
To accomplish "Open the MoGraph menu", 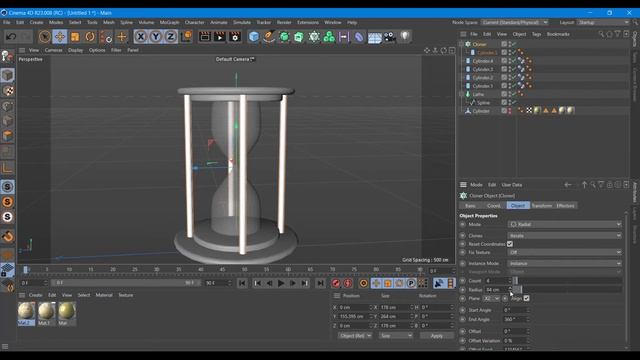I will 169,22.
